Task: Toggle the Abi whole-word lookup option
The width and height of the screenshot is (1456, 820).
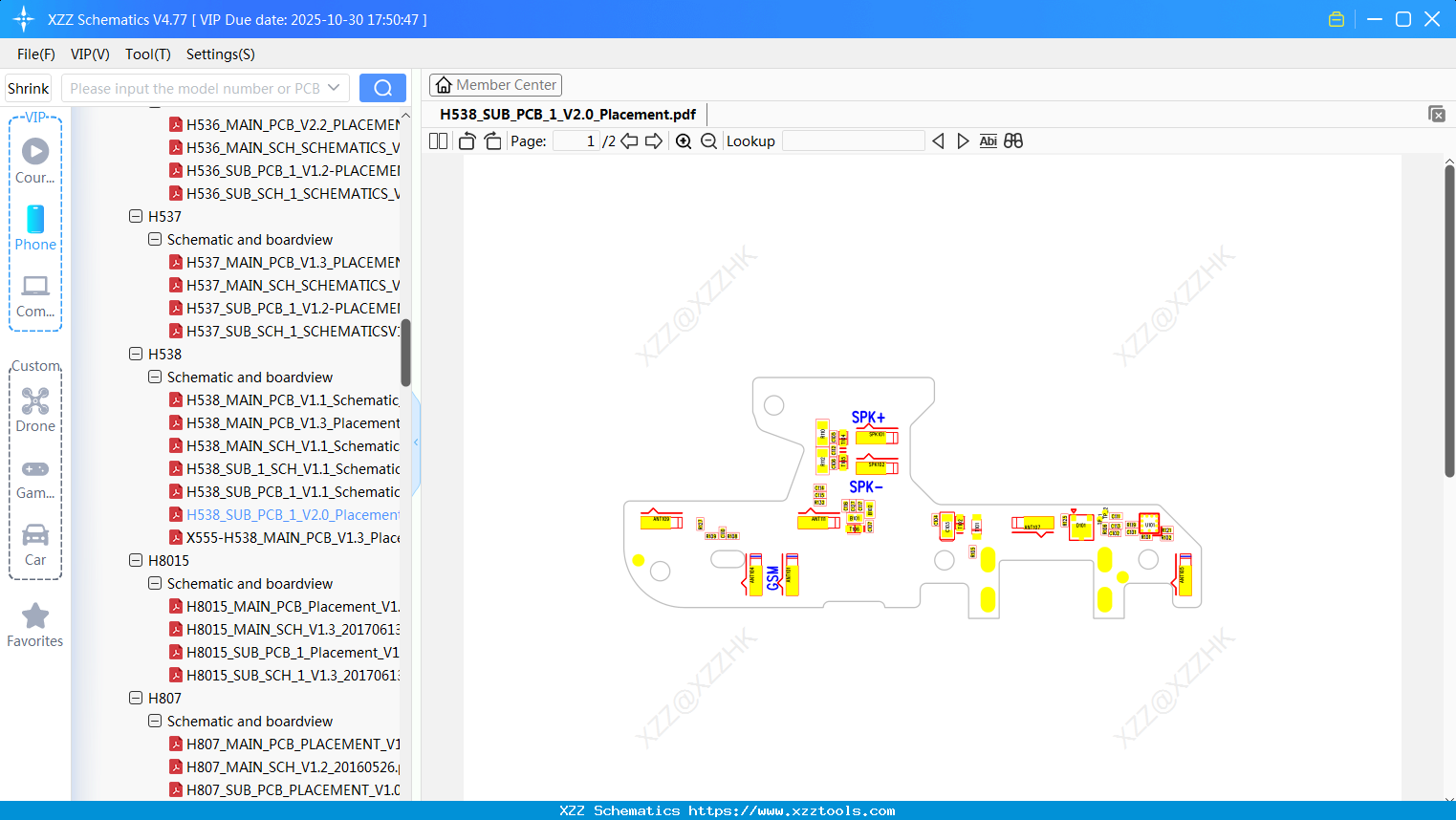Action: [988, 140]
